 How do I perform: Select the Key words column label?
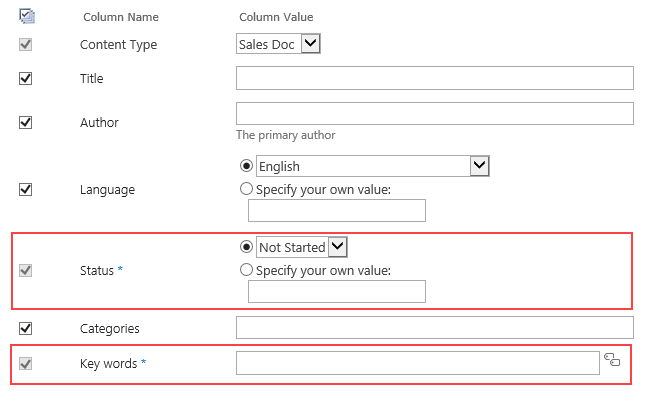[109, 363]
